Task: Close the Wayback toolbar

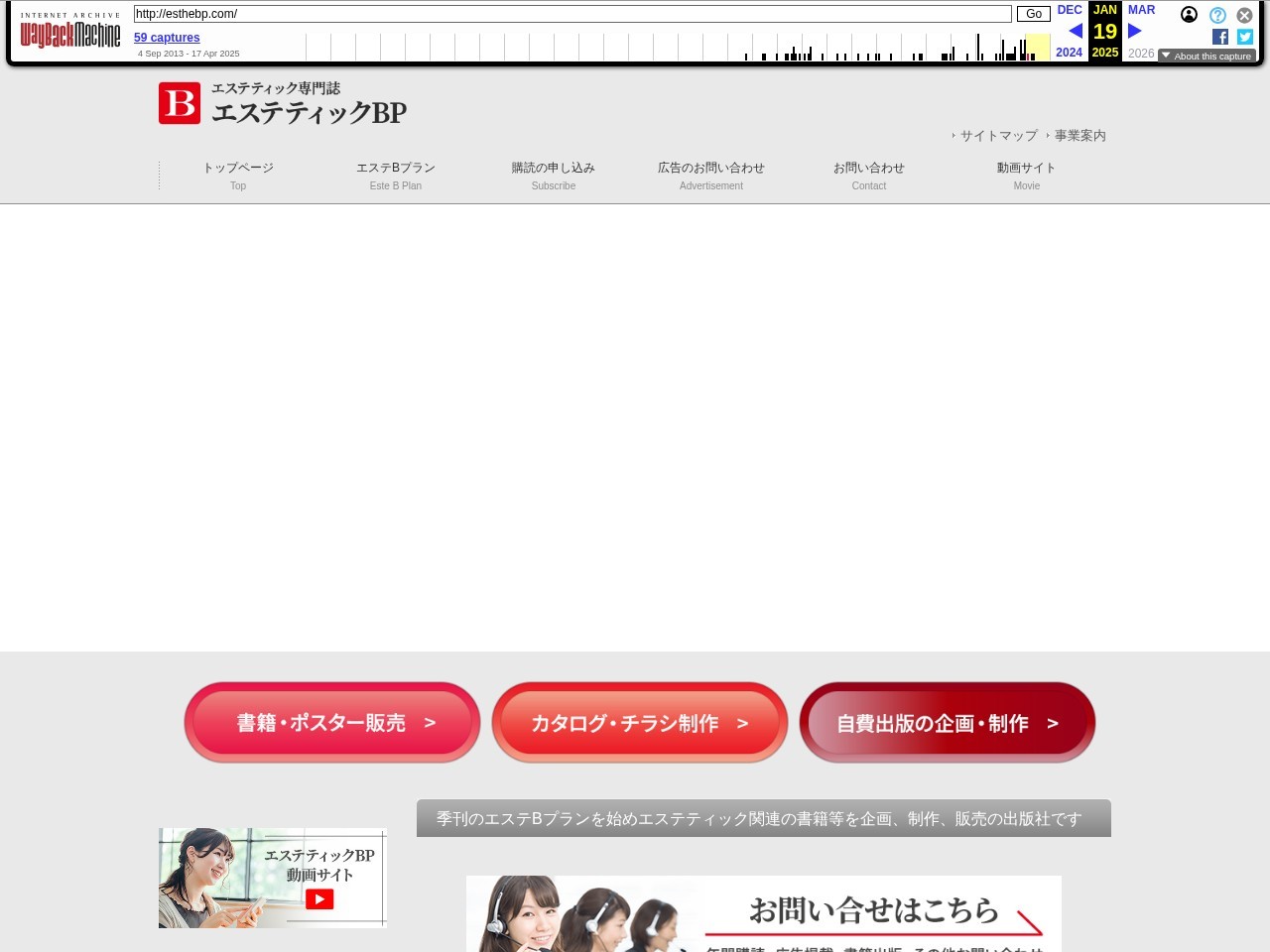Action: pyautogui.click(x=1244, y=15)
